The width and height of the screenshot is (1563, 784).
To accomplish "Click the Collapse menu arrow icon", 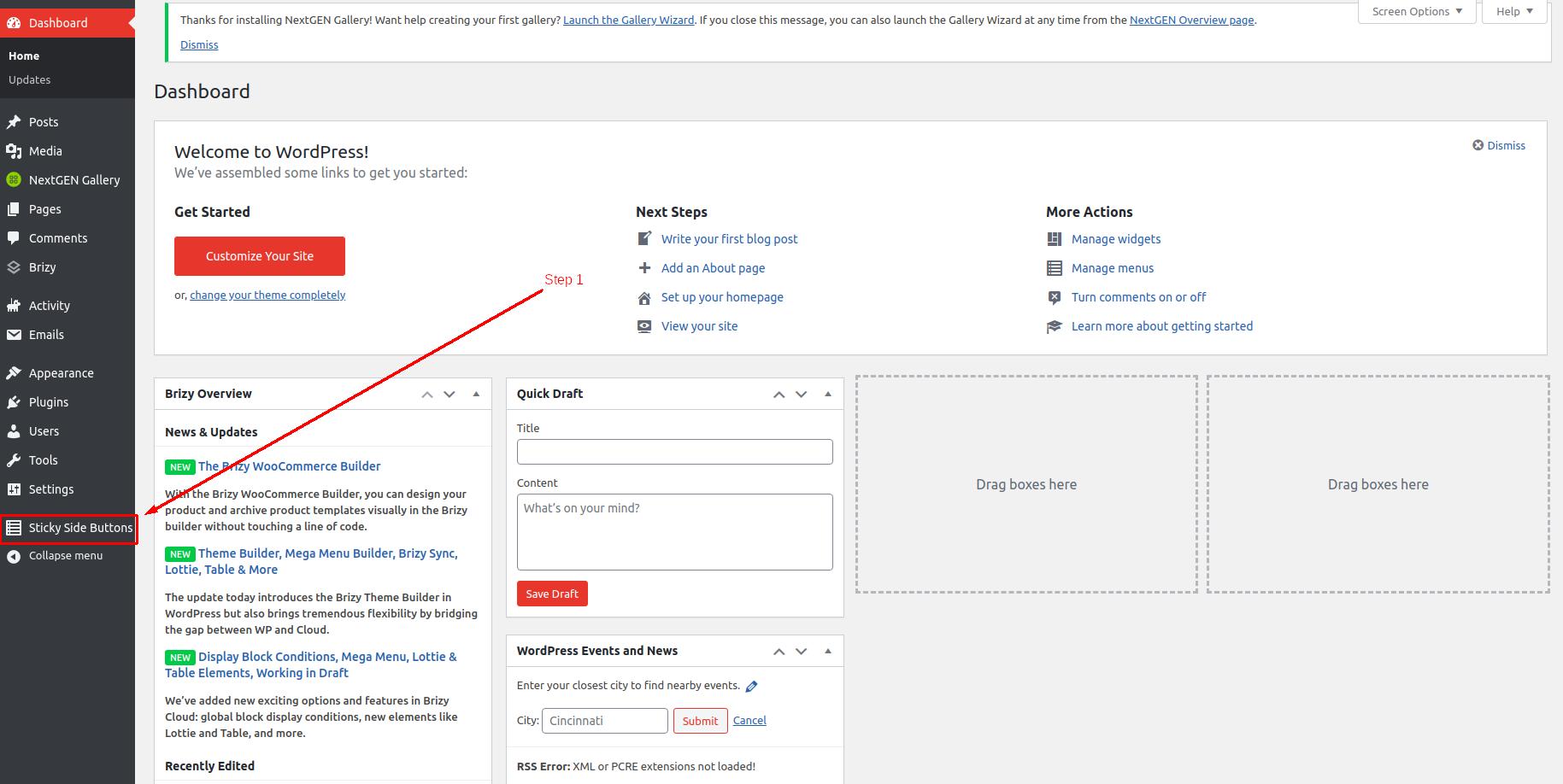I will [14, 556].
